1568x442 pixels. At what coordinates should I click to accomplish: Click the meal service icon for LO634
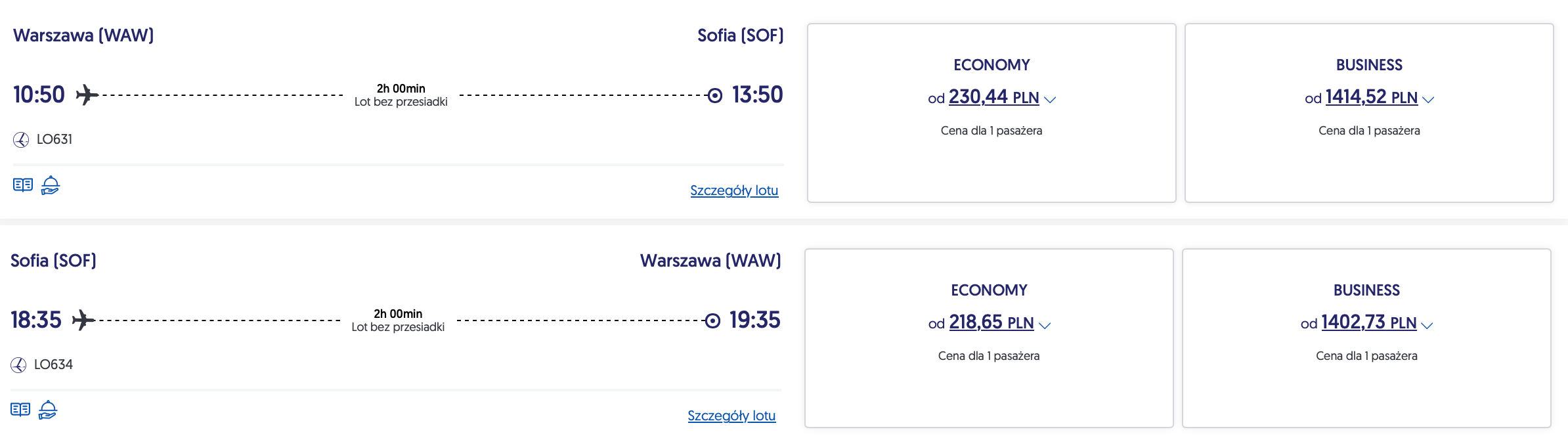(x=48, y=410)
